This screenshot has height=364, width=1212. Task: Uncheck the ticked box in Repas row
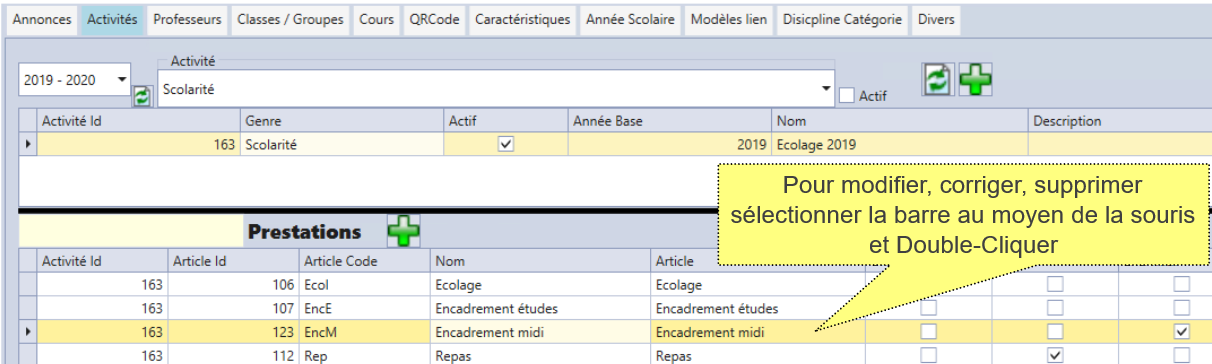1055,355
